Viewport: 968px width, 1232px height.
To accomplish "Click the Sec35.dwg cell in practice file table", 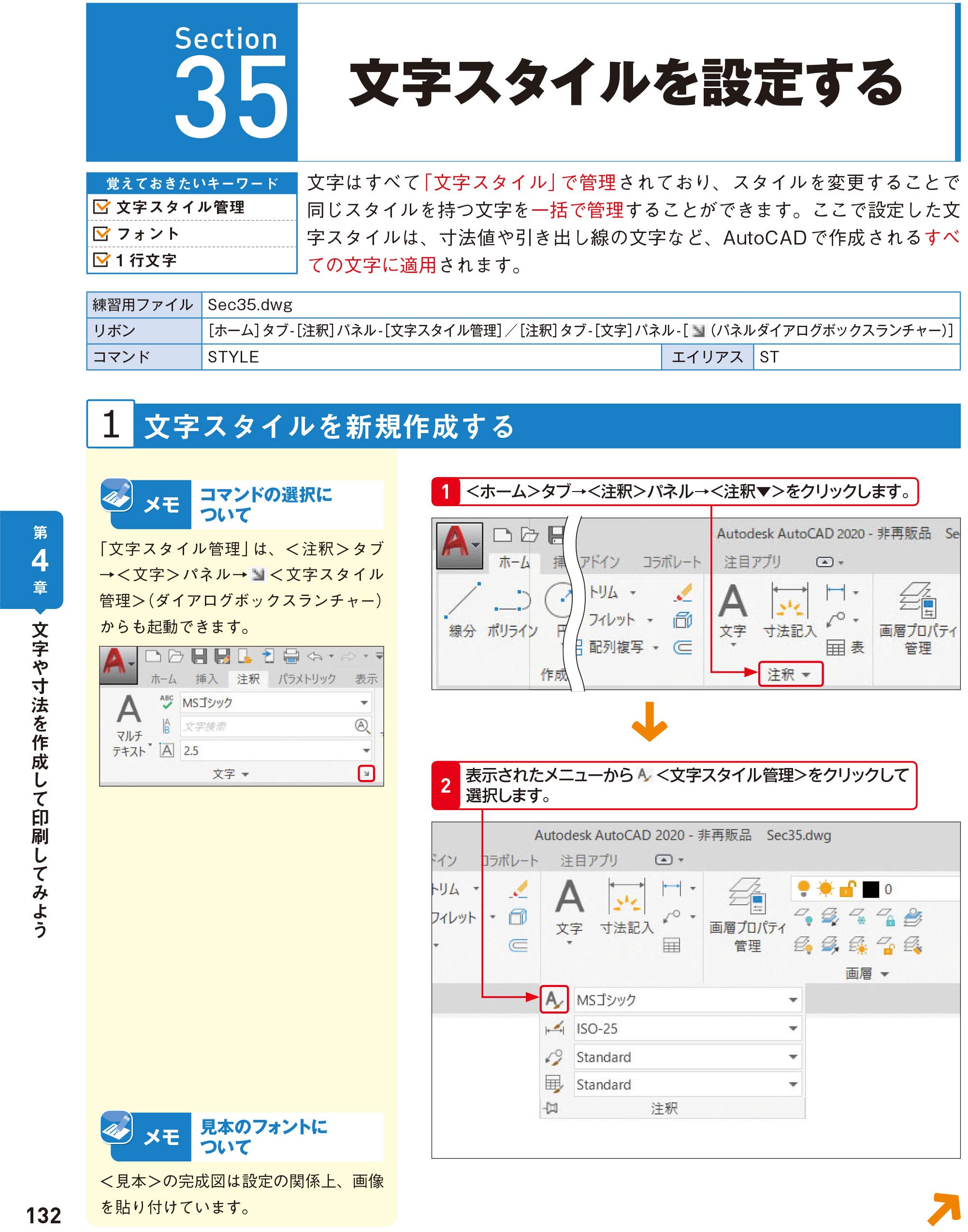I will pyautogui.click(x=580, y=305).
